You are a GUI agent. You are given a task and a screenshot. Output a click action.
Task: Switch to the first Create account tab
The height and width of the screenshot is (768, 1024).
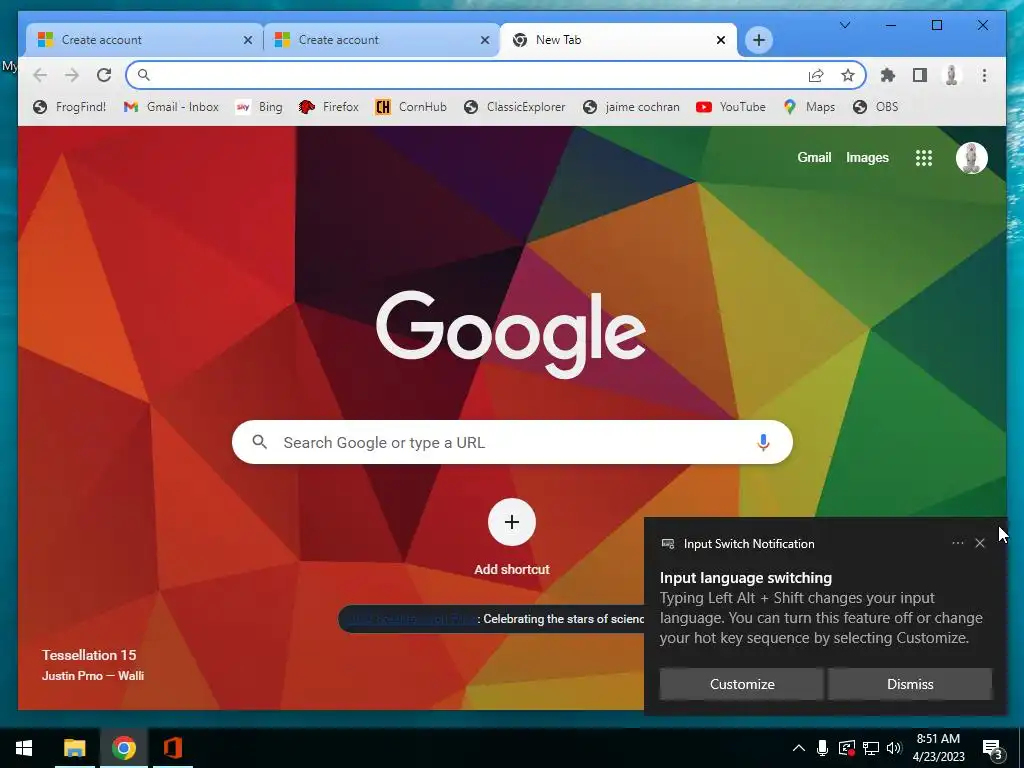(x=144, y=40)
